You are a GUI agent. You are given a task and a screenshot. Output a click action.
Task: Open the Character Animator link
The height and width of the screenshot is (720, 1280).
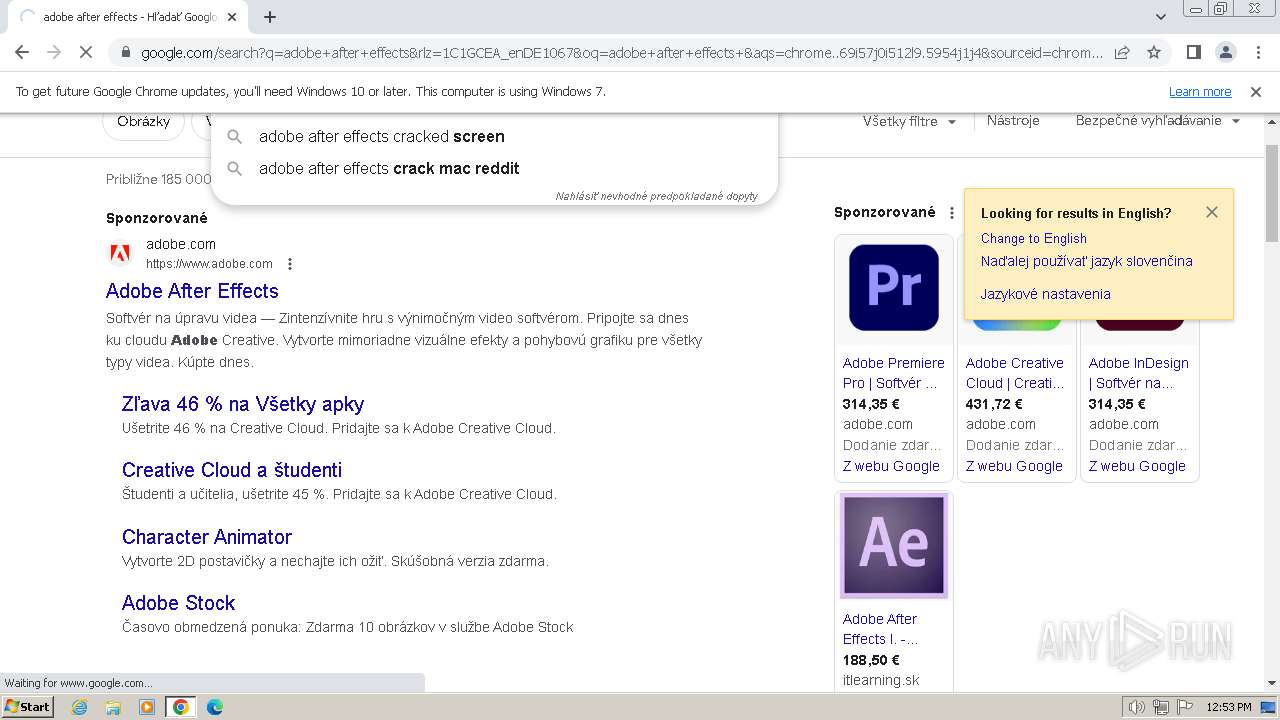click(x=207, y=537)
